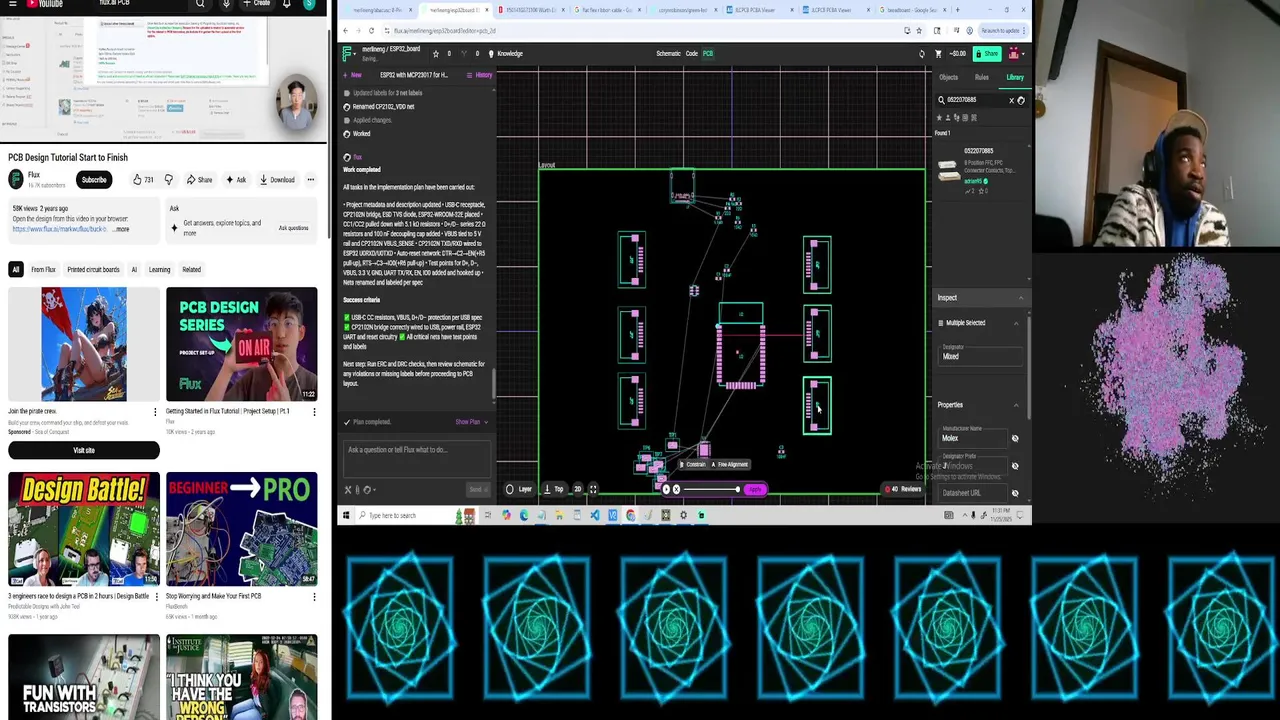Select the PCB view tab
Image resolution: width=1280 pixels, height=720 pixels.
pyautogui.click(x=707, y=53)
